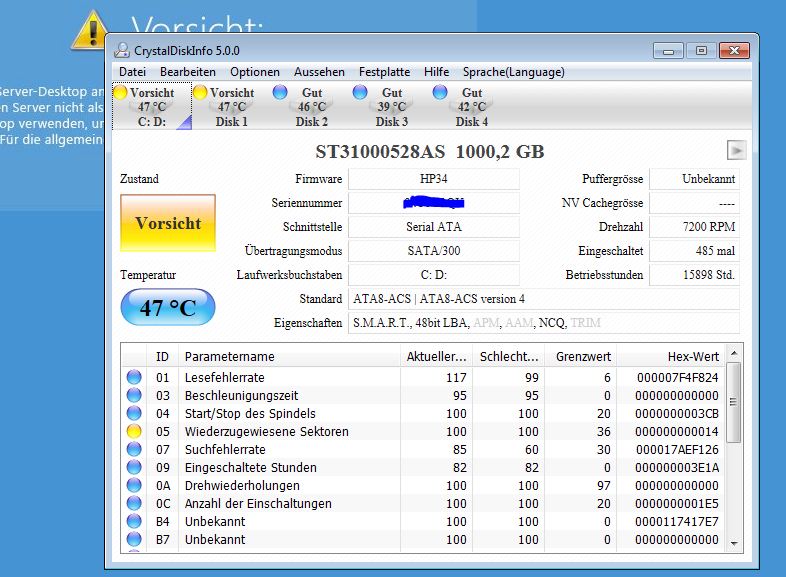Screen dimensions: 786x577
Task: Click the Aktueller column header
Action: (x=437, y=356)
